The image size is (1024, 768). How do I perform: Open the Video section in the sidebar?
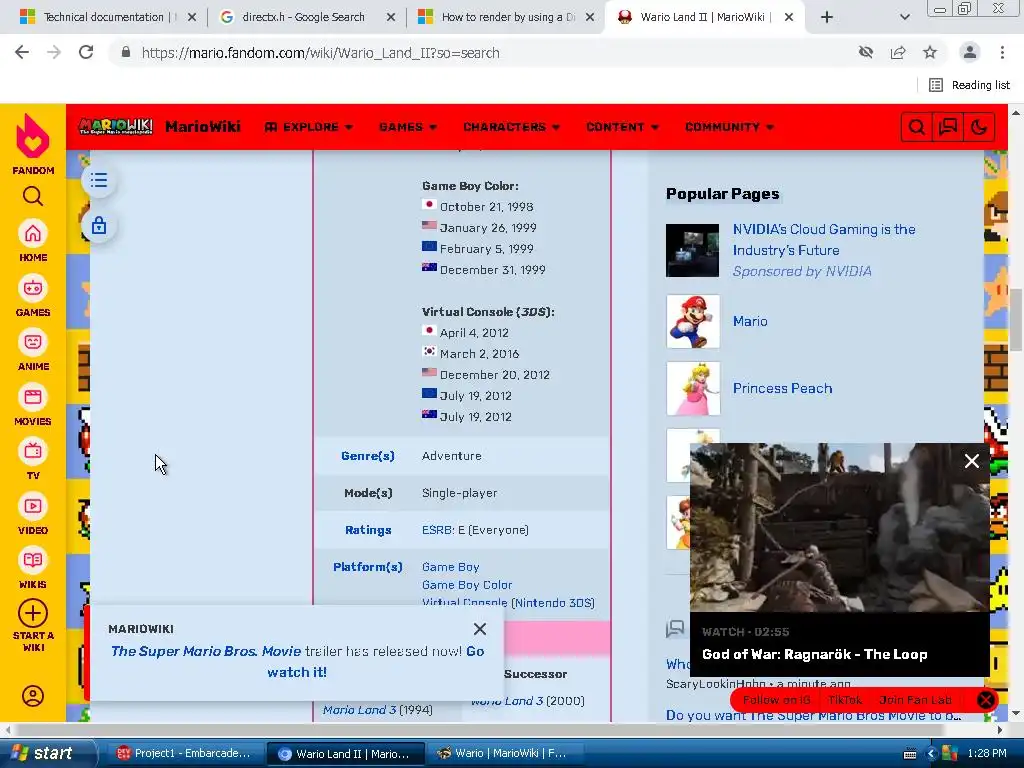coord(33,514)
